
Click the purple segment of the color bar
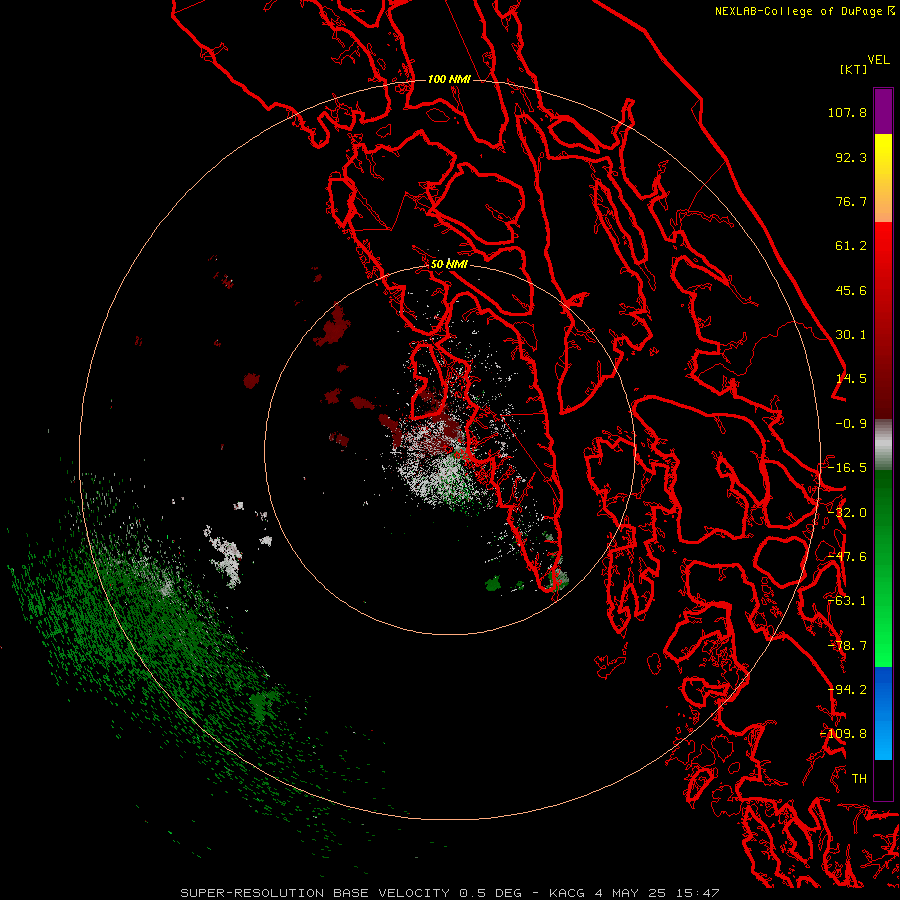pyautogui.click(x=883, y=111)
